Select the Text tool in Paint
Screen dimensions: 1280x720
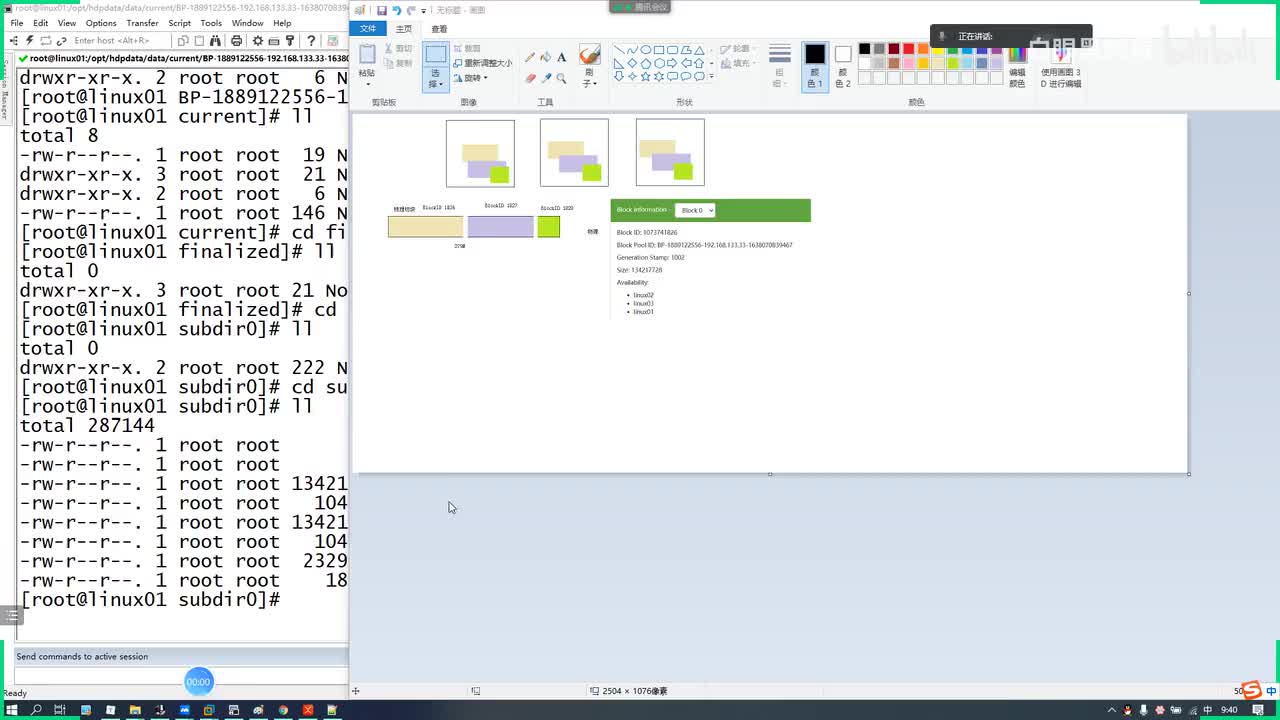click(x=561, y=57)
